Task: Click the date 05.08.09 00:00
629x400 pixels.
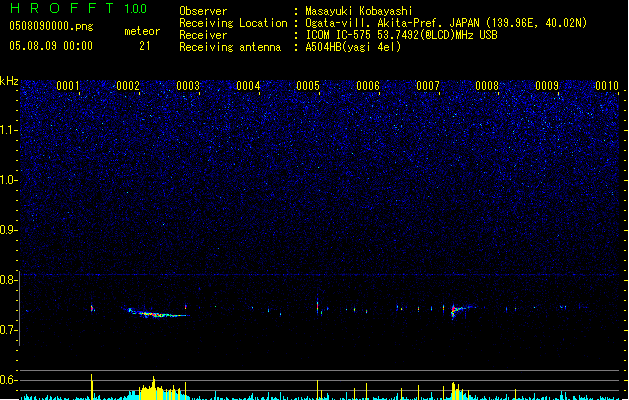Action: 51,46
